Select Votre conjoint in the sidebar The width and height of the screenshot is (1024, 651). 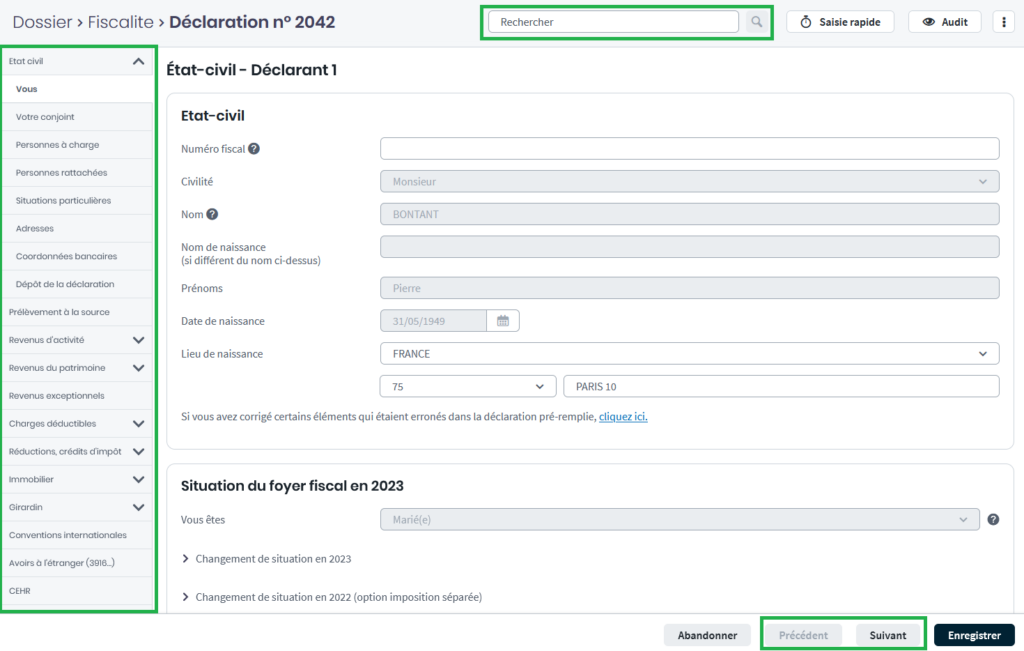[x=45, y=117]
